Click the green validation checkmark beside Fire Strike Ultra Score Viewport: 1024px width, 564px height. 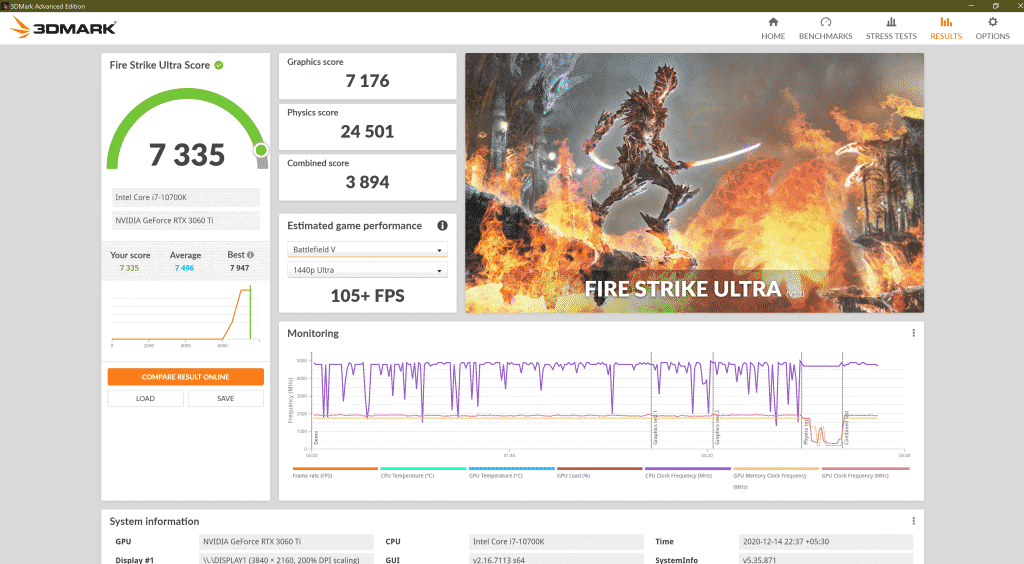[x=219, y=65]
